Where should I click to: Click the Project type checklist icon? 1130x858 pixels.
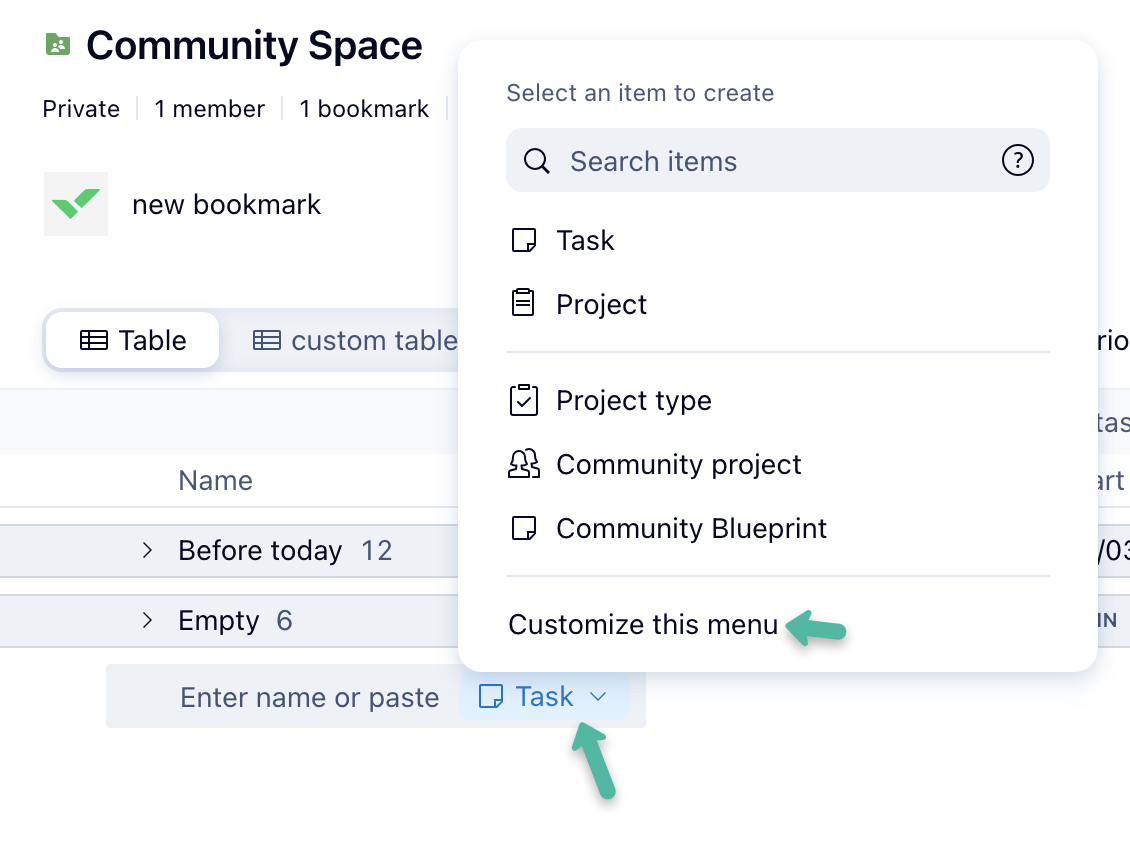coord(524,400)
